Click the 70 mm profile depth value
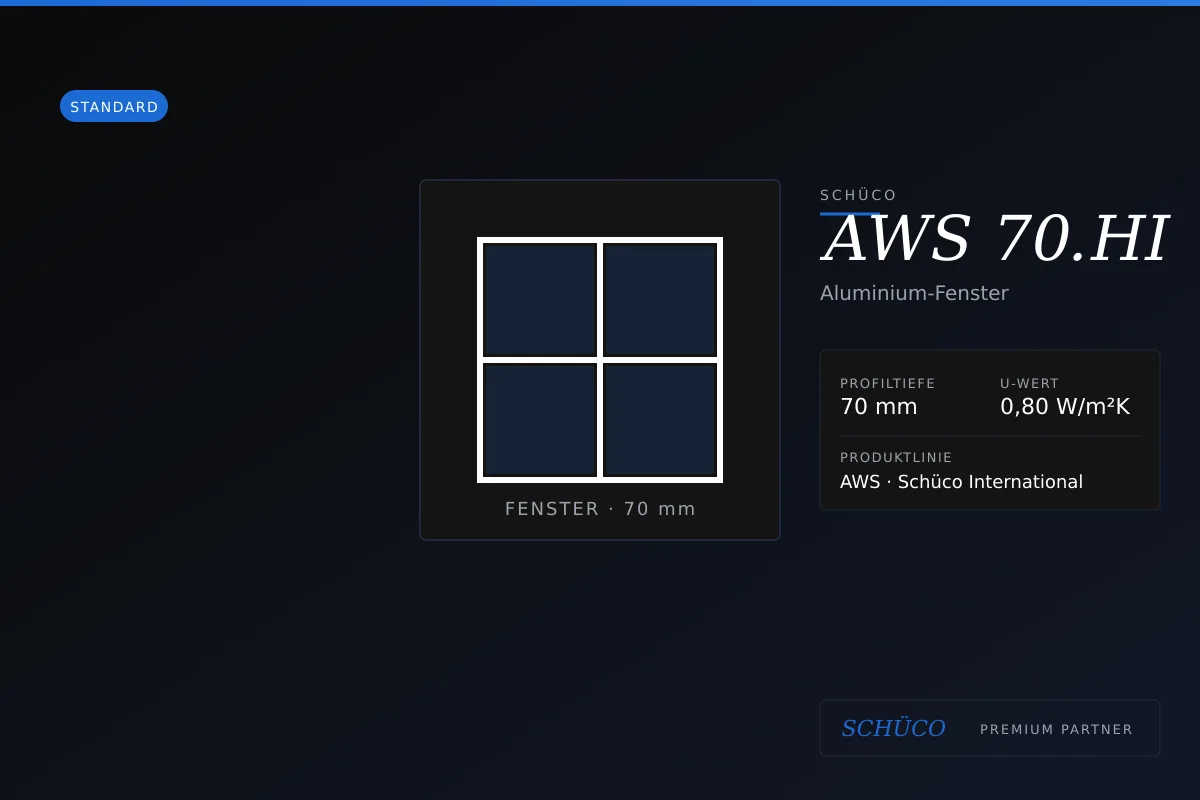This screenshot has height=800, width=1200. click(x=878, y=407)
